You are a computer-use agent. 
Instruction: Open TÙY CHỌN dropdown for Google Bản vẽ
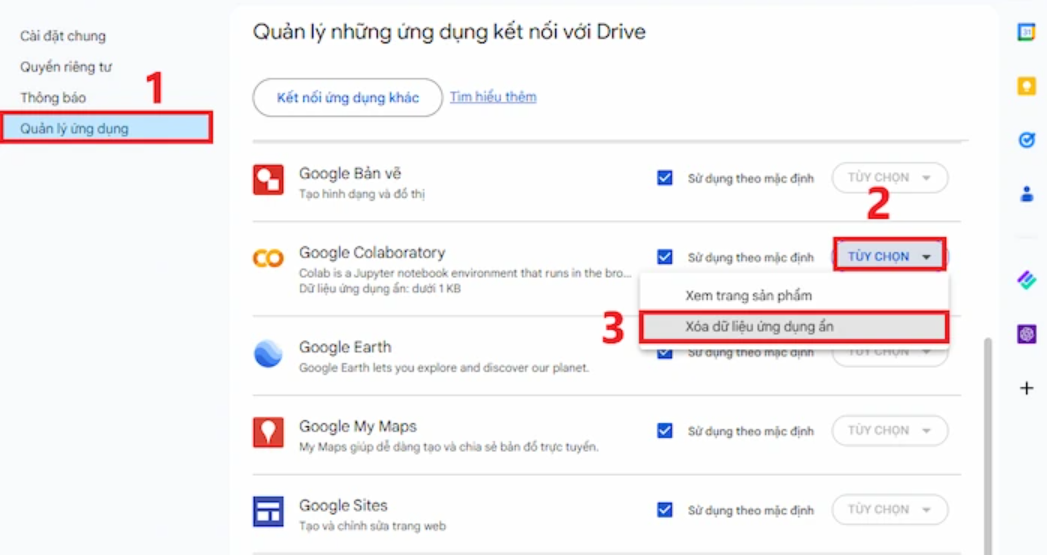pyautogui.click(x=889, y=178)
